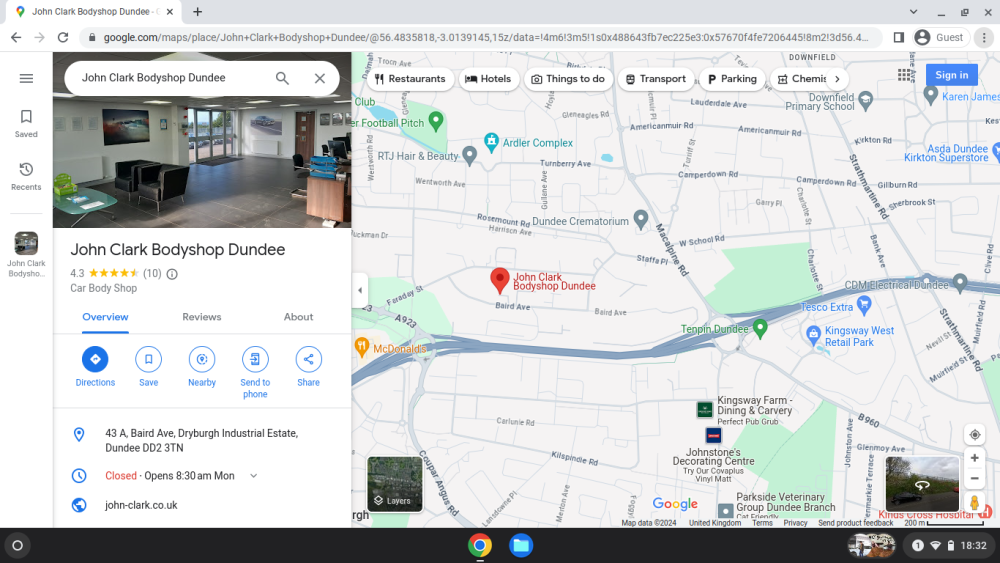
Task: Open the Google apps grid
Action: pos(904,75)
